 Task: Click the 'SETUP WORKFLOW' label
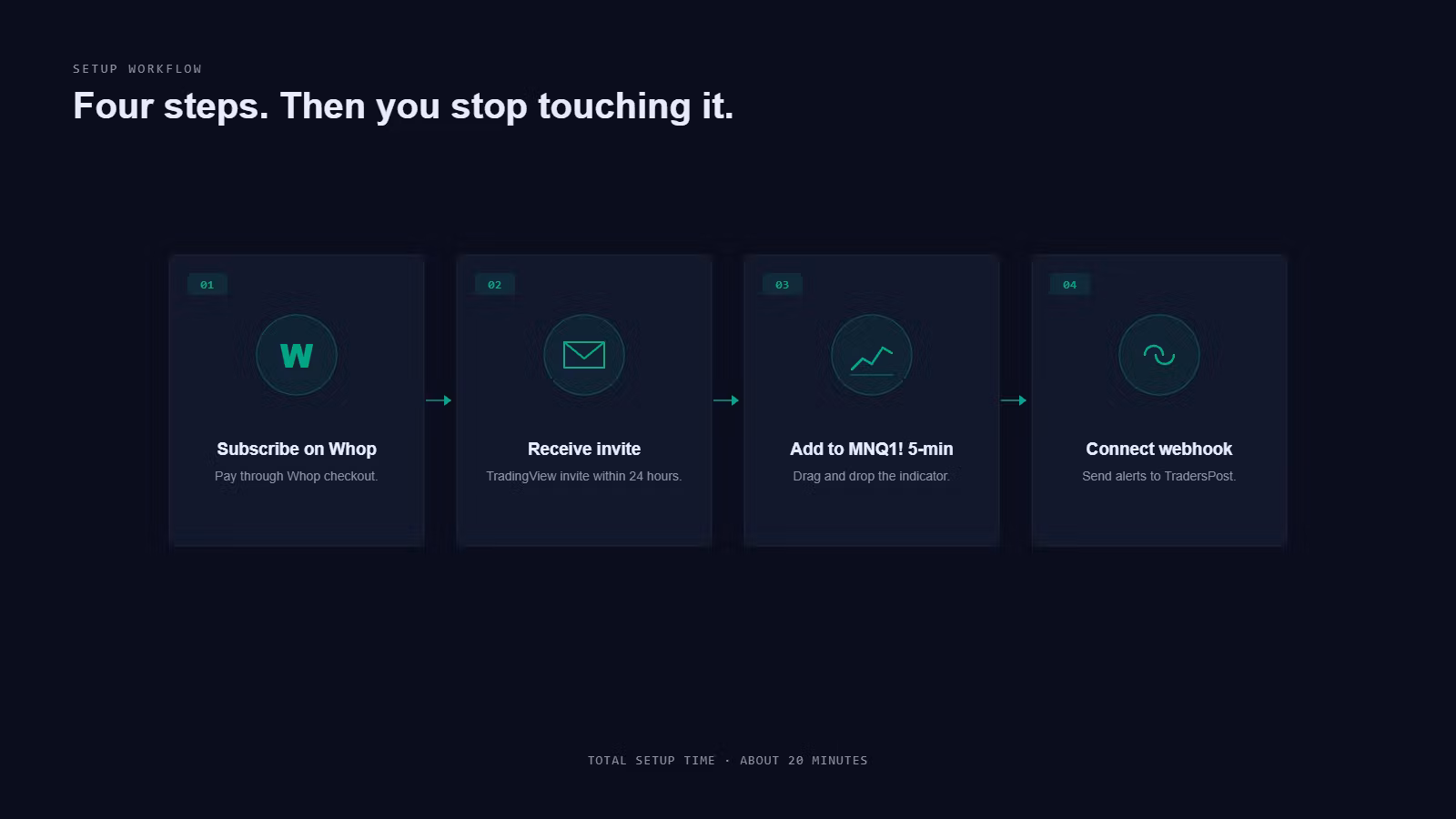(x=137, y=69)
